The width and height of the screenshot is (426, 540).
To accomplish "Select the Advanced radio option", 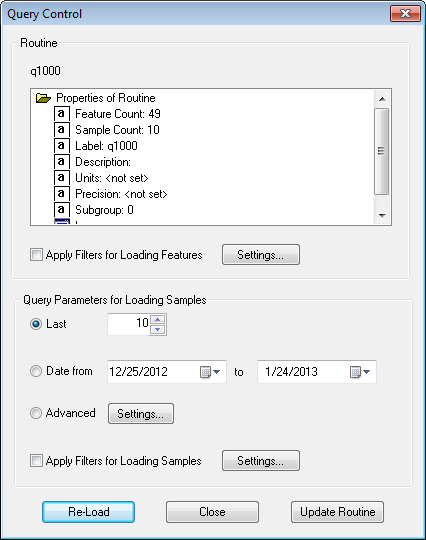I will [36, 413].
